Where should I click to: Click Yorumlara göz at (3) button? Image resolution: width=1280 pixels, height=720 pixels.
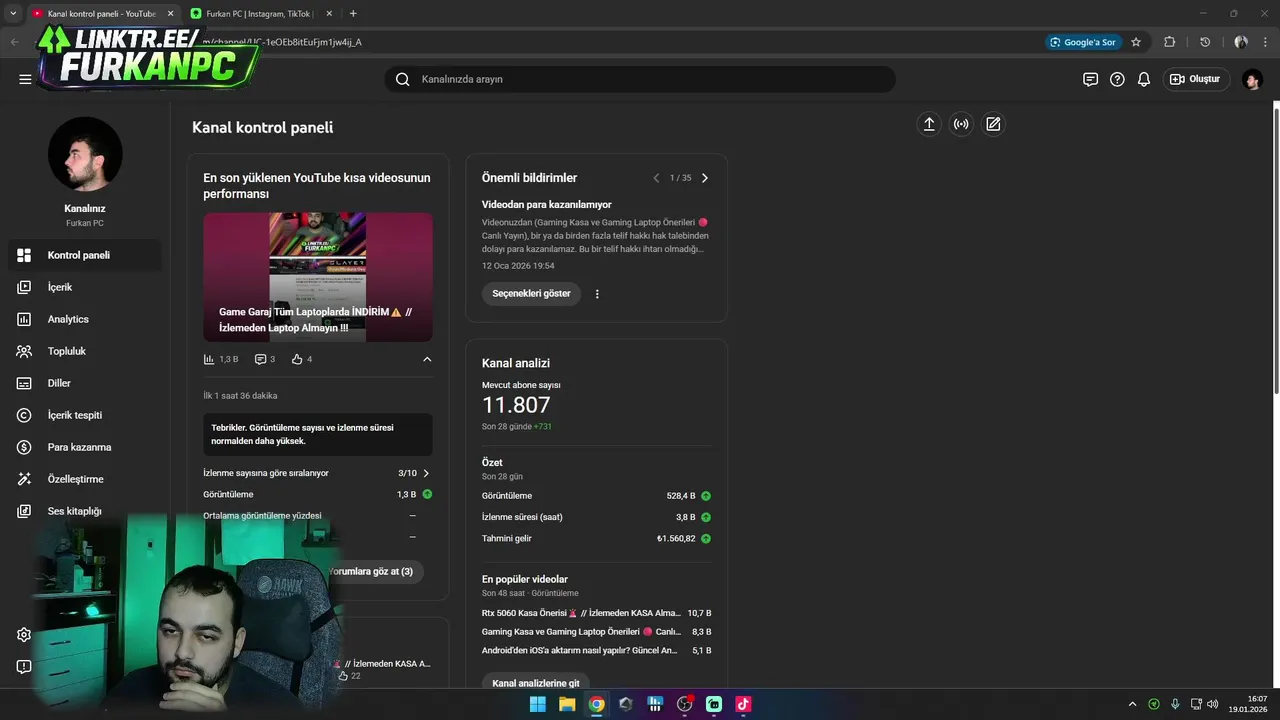pyautogui.click(x=371, y=571)
